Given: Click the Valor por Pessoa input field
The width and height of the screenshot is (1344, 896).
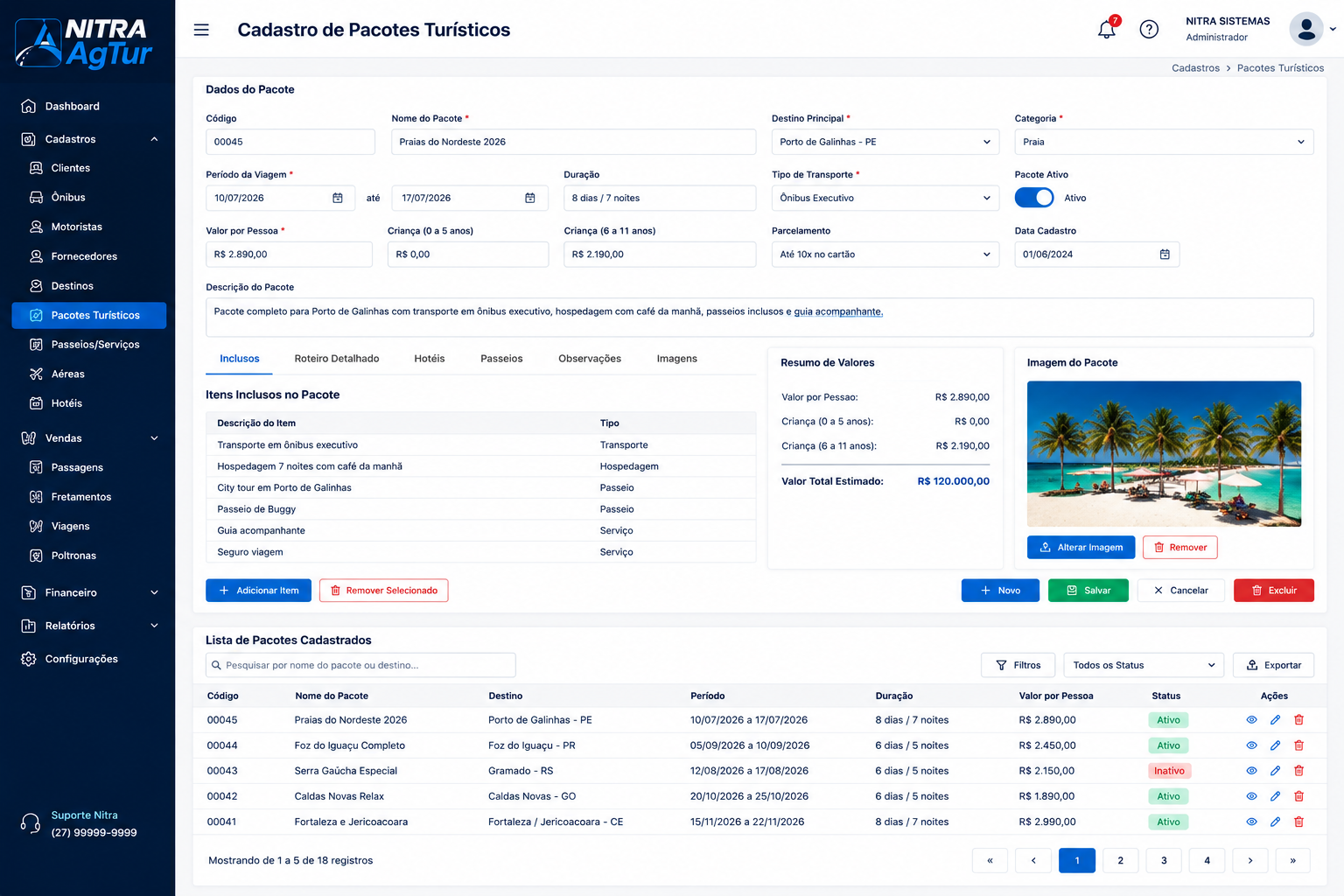Looking at the screenshot, I should click(x=289, y=254).
